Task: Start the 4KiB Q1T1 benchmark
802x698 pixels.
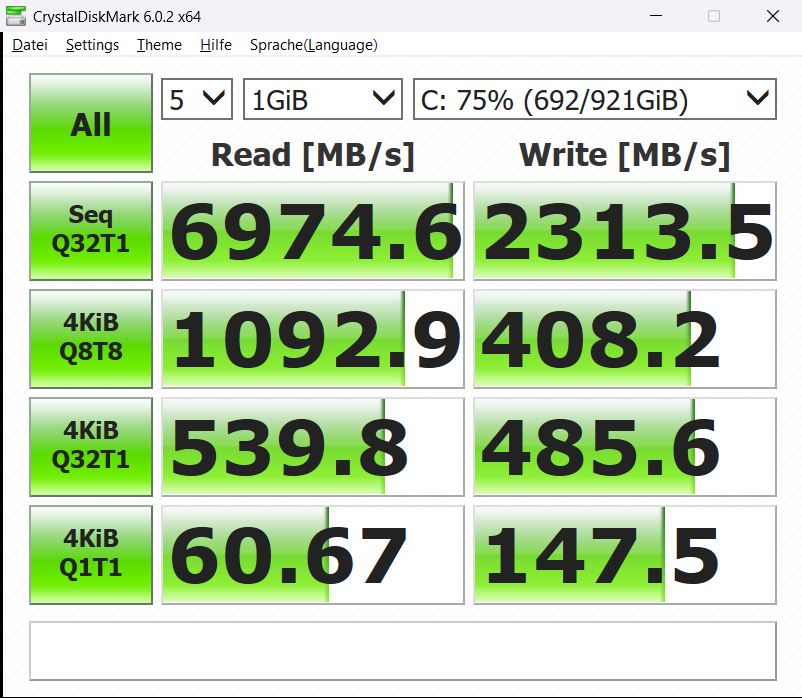Action: 91,554
